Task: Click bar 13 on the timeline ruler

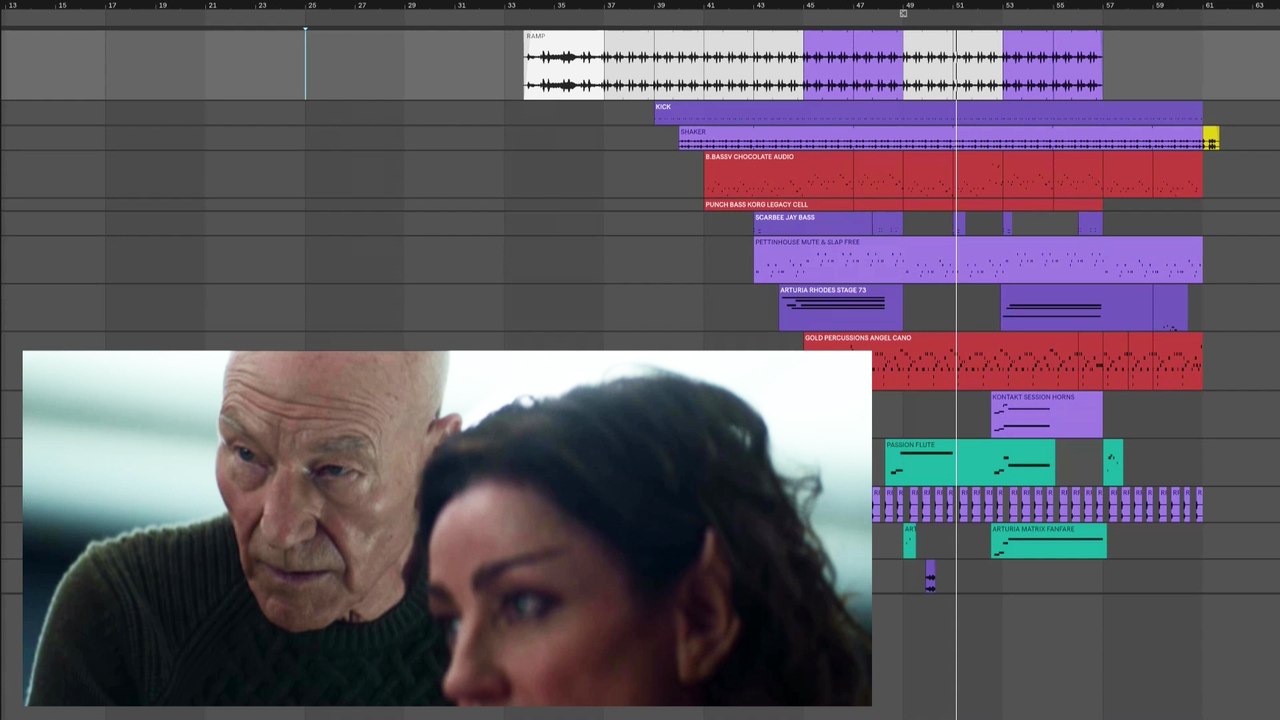Action: click(12, 6)
